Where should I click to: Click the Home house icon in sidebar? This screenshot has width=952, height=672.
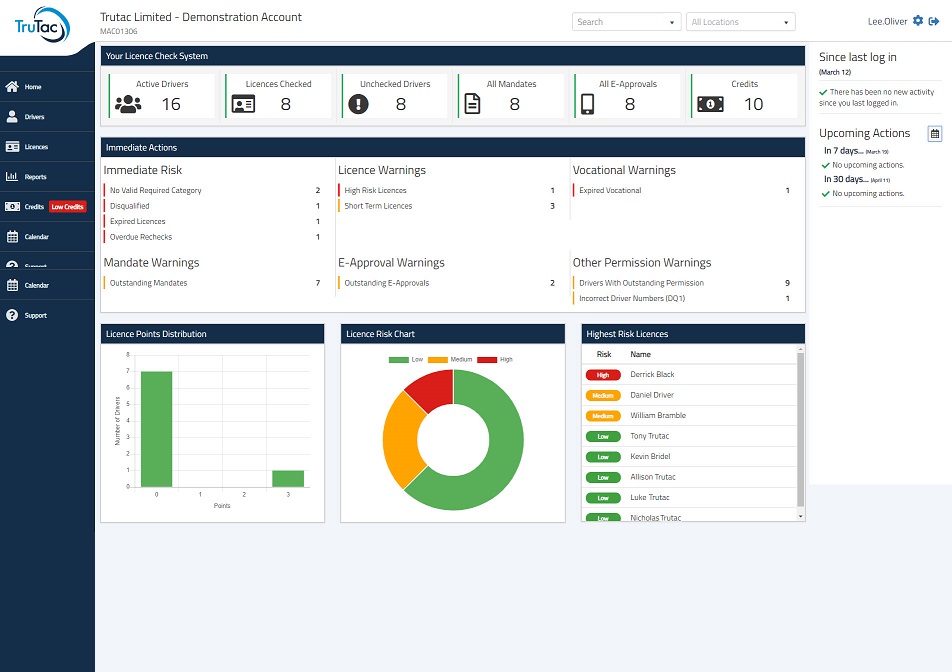coord(12,87)
